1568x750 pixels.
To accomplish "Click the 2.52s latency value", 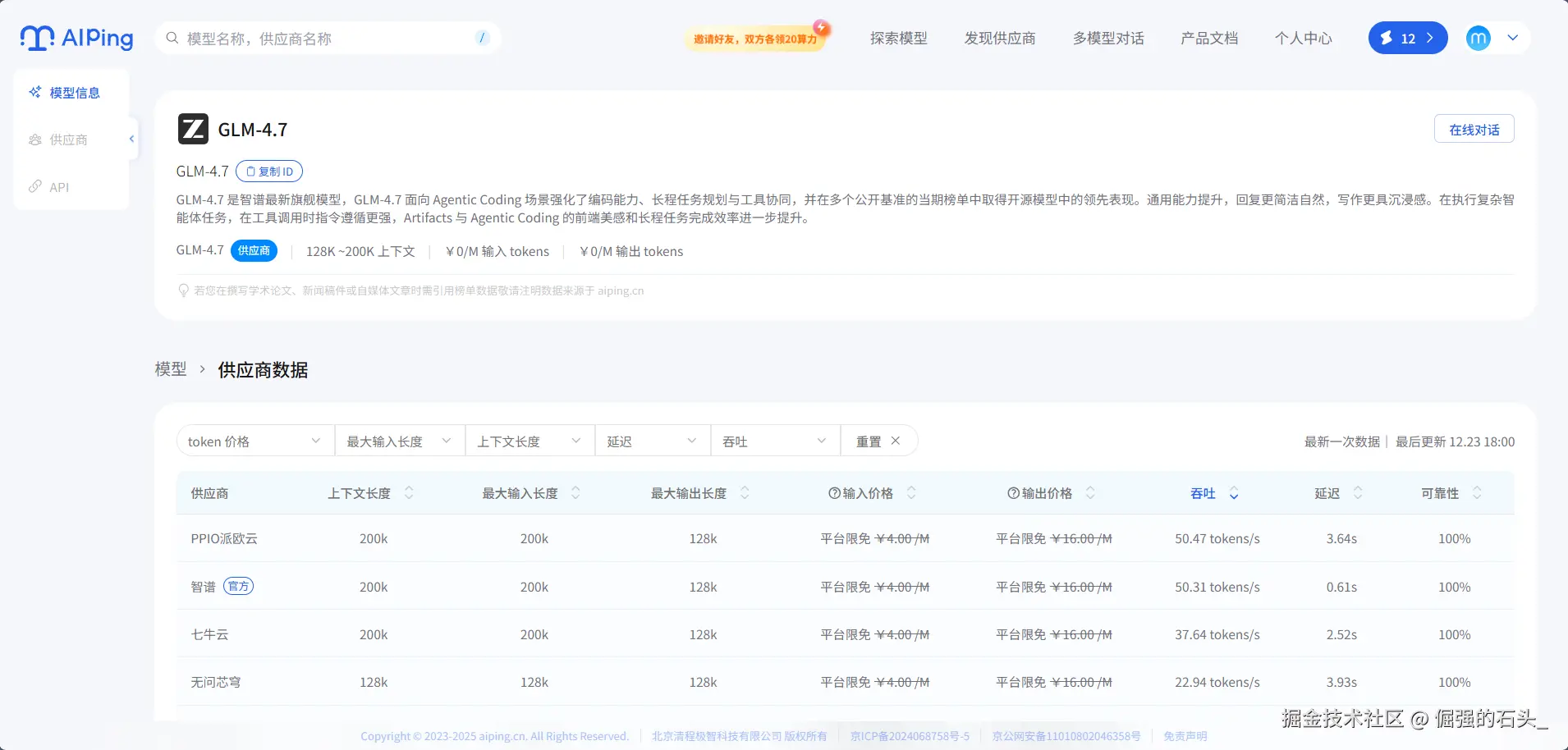I will tap(1341, 634).
